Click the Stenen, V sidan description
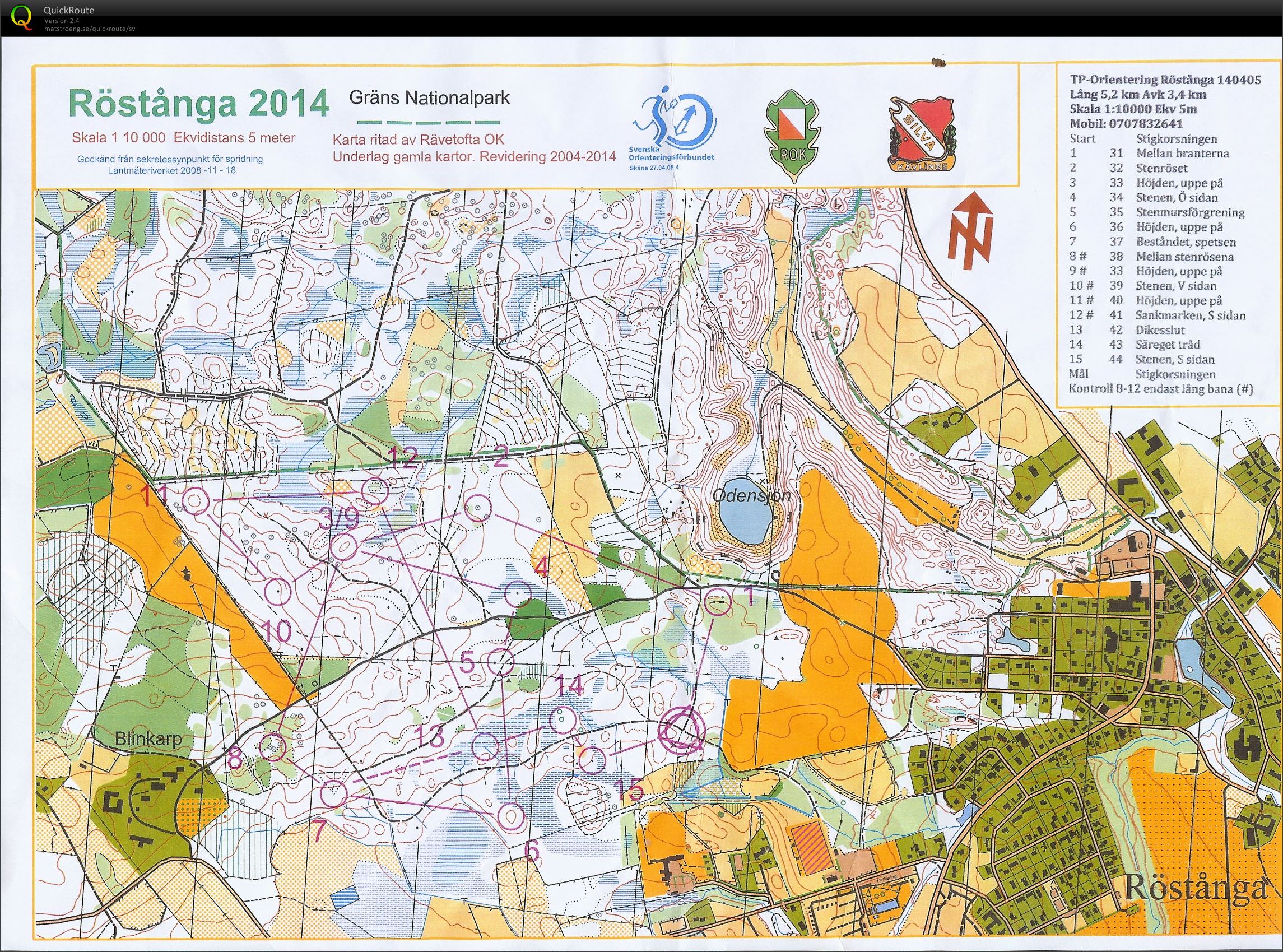 point(1176,286)
